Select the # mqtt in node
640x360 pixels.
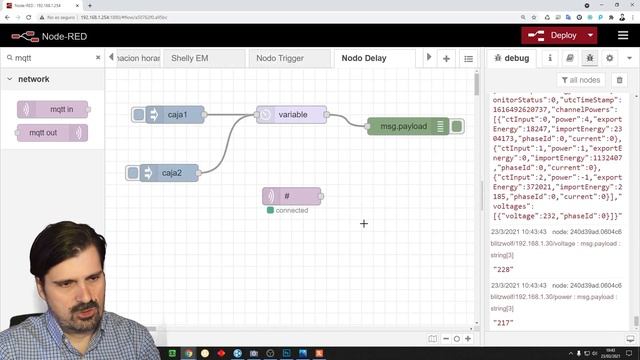(x=291, y=196)
